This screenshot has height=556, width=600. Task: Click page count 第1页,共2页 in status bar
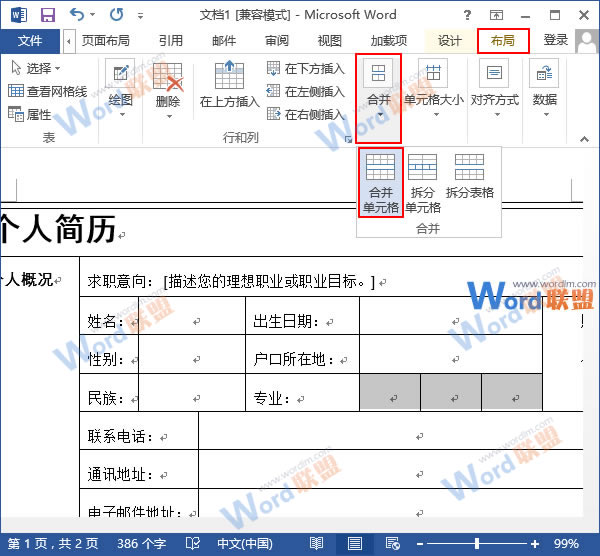pyautogui.click(x=53, y=544)
